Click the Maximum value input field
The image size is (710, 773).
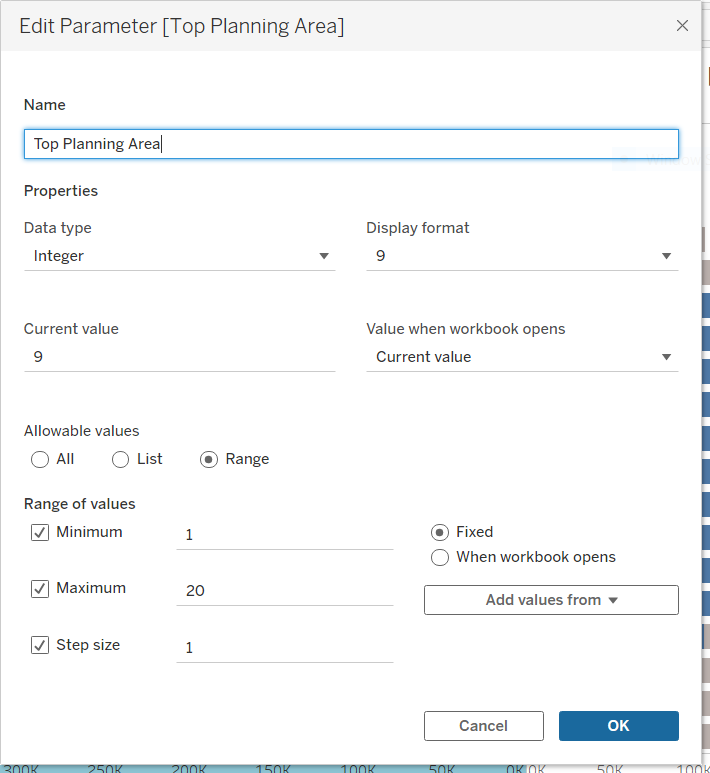(284, 591)
